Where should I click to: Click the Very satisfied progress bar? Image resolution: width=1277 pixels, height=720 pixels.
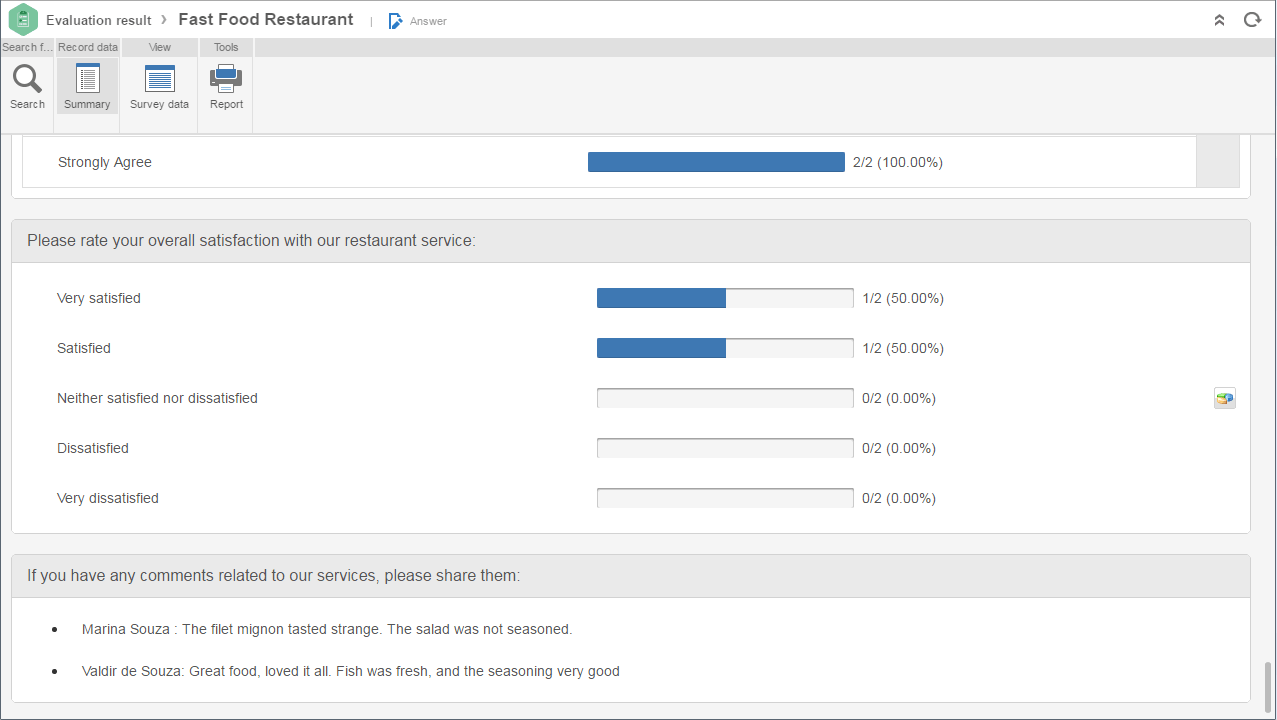(x=725, y=298)
